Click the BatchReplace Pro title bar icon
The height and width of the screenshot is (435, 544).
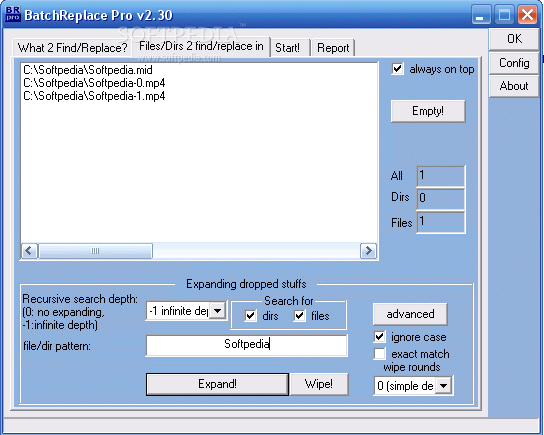click(13, 14)
